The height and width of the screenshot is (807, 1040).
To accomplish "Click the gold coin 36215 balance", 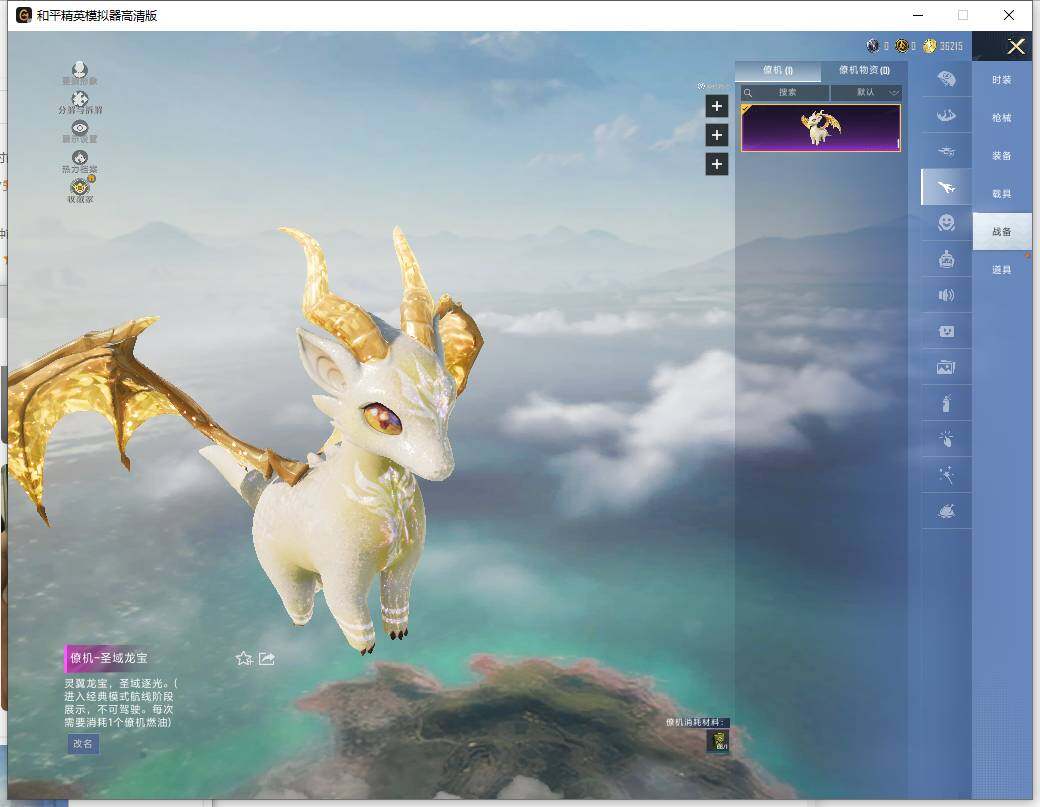I will tap(942, 46).
